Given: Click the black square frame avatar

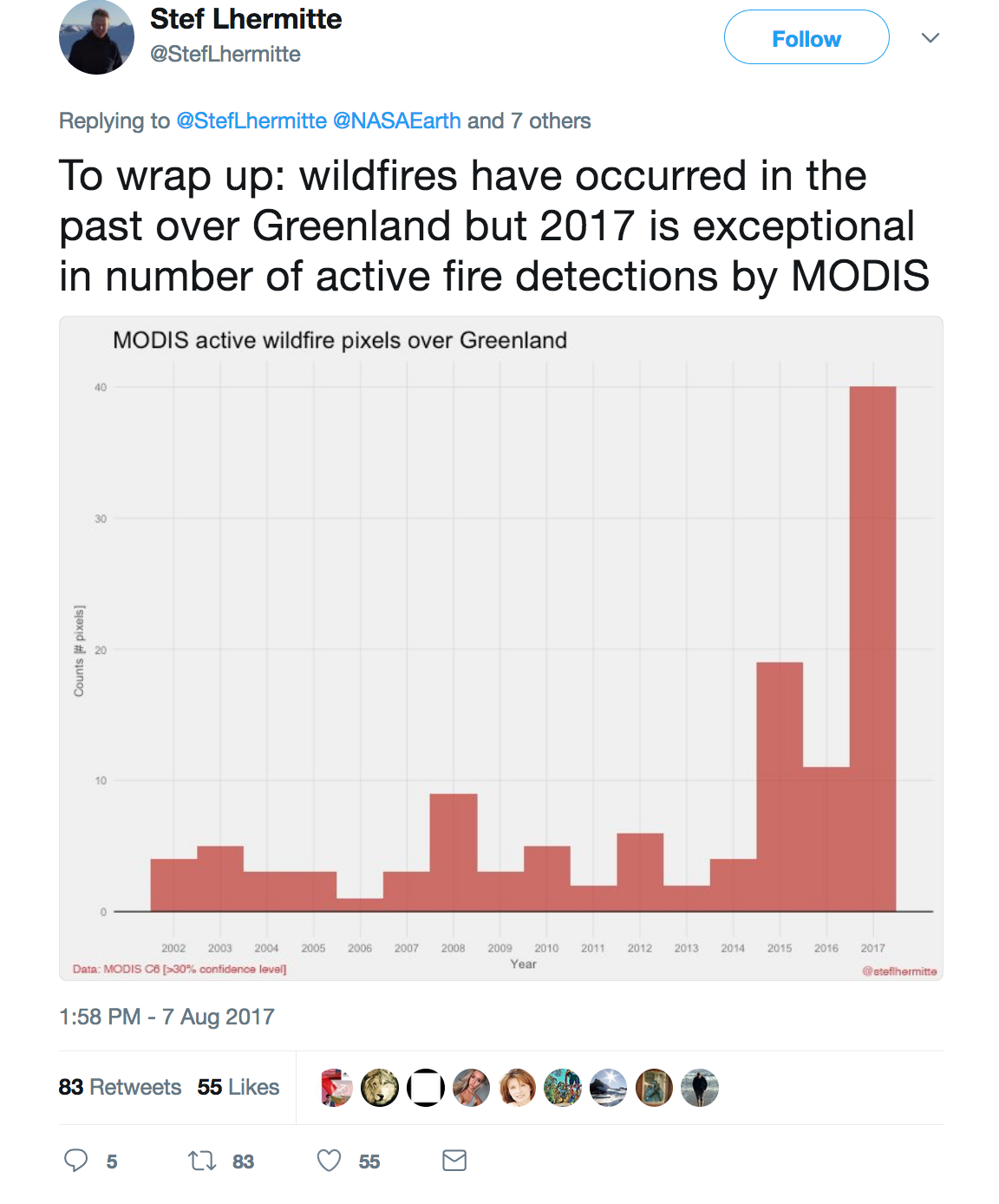Looking at the screenshot, I should click(426, 1088).
